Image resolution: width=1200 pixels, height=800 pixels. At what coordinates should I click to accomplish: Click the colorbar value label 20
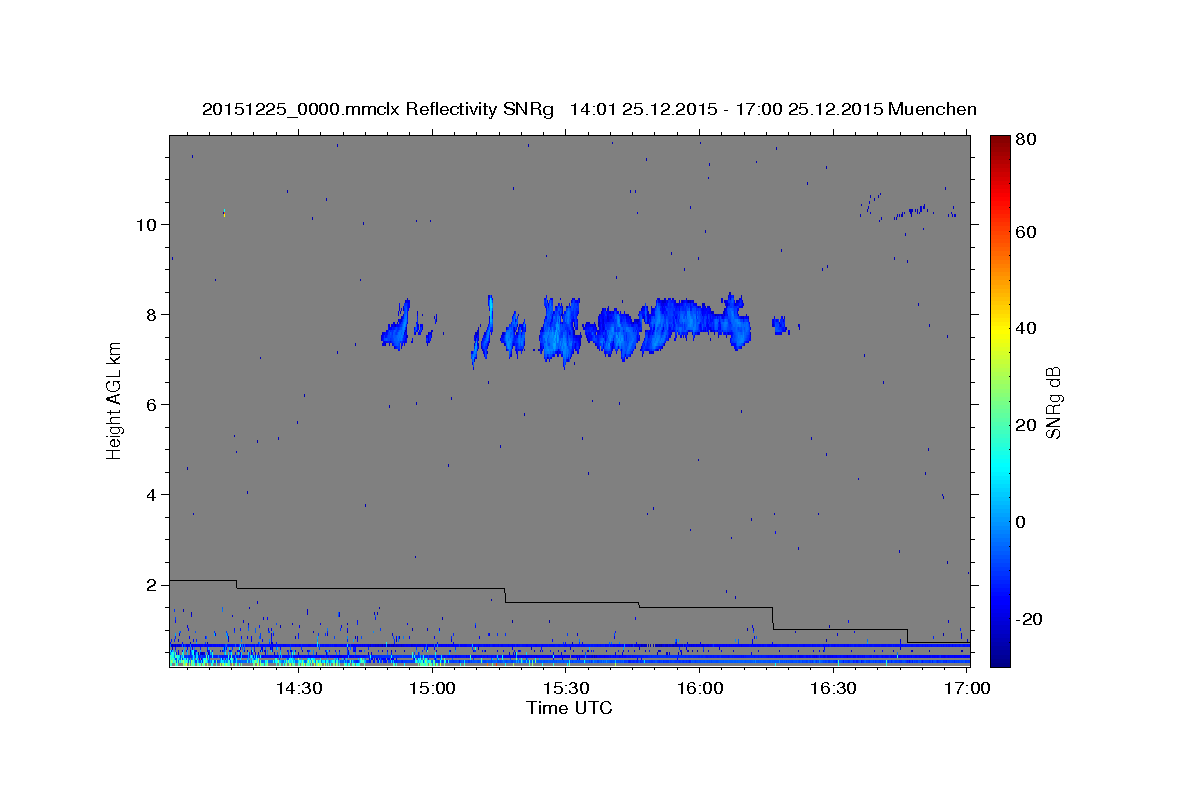[1027, 425]
